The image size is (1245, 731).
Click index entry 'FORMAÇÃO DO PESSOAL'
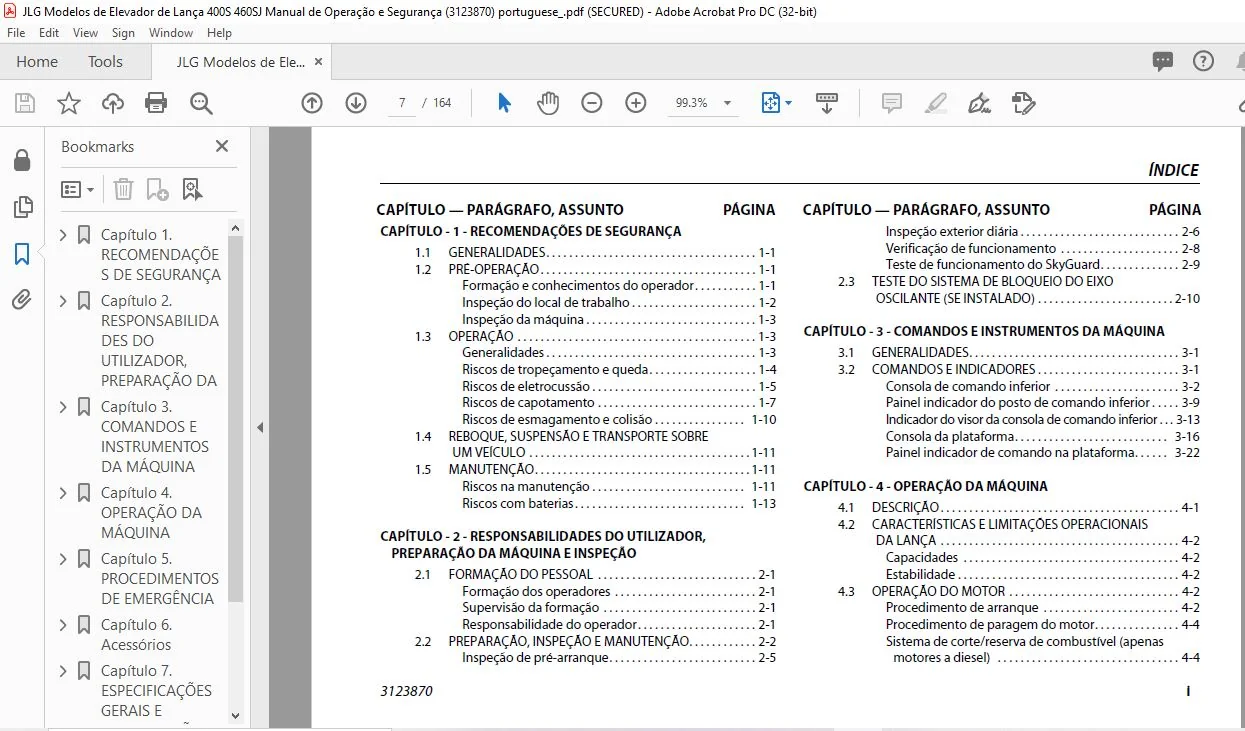tap(520, 574)
